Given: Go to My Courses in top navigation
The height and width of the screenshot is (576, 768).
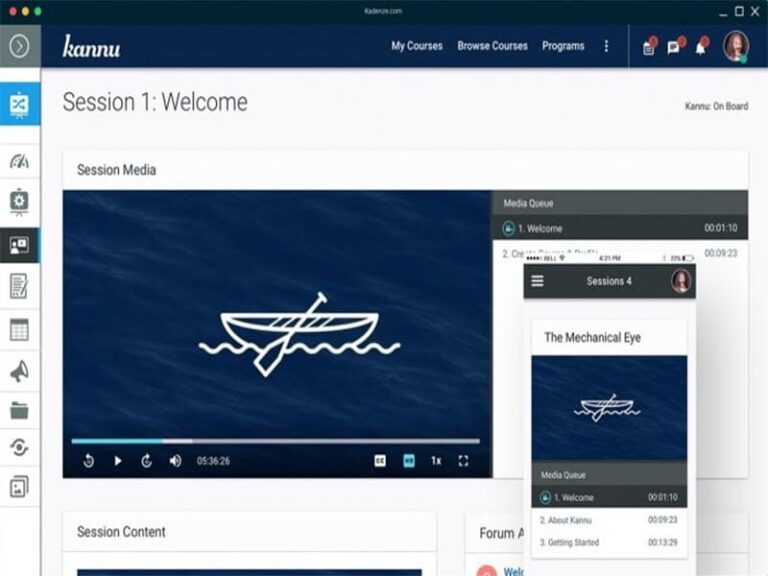Looking at the screenshot, I should [417, 46].
